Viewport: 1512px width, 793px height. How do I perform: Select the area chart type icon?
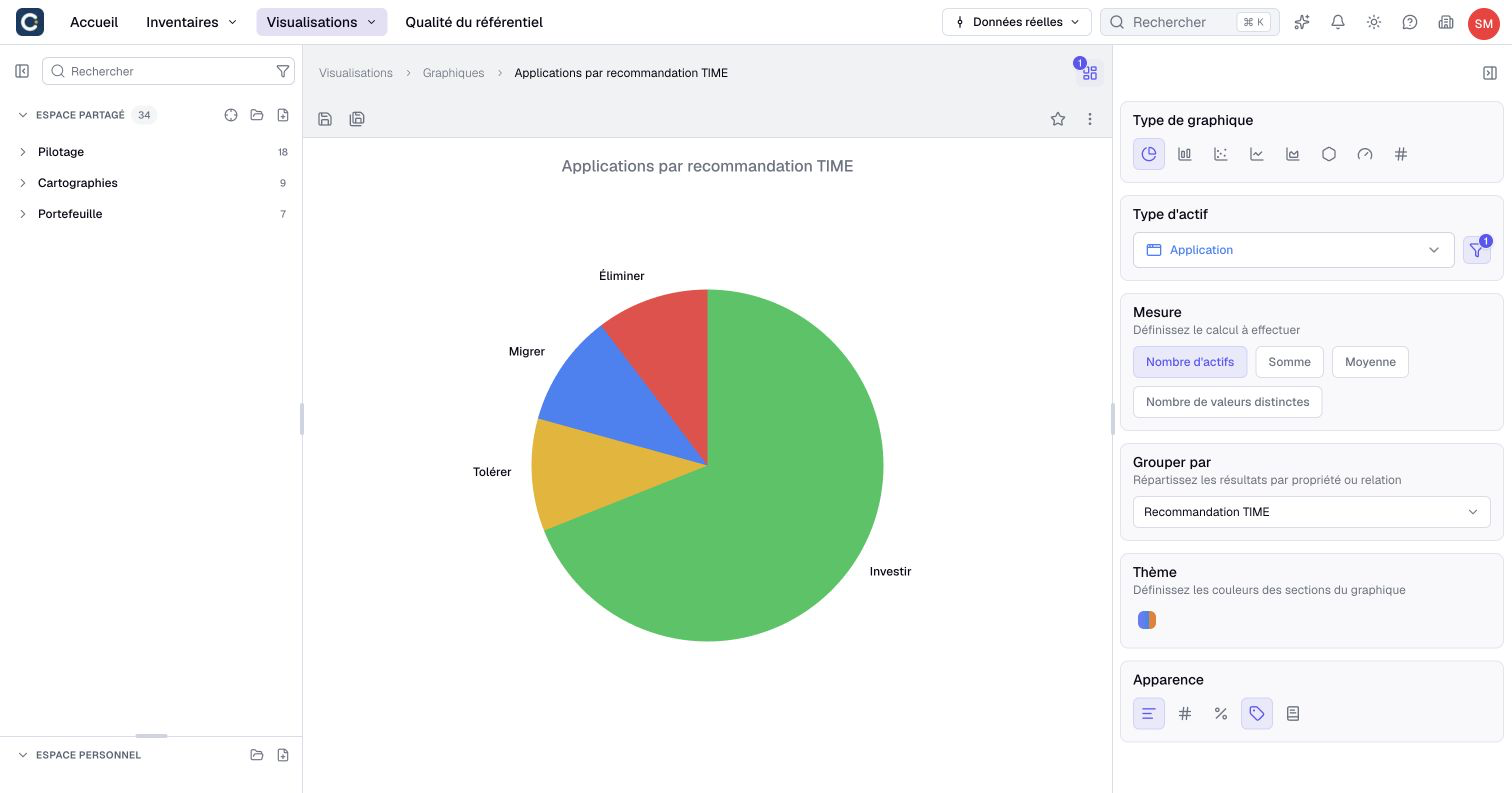point(1293,154)
